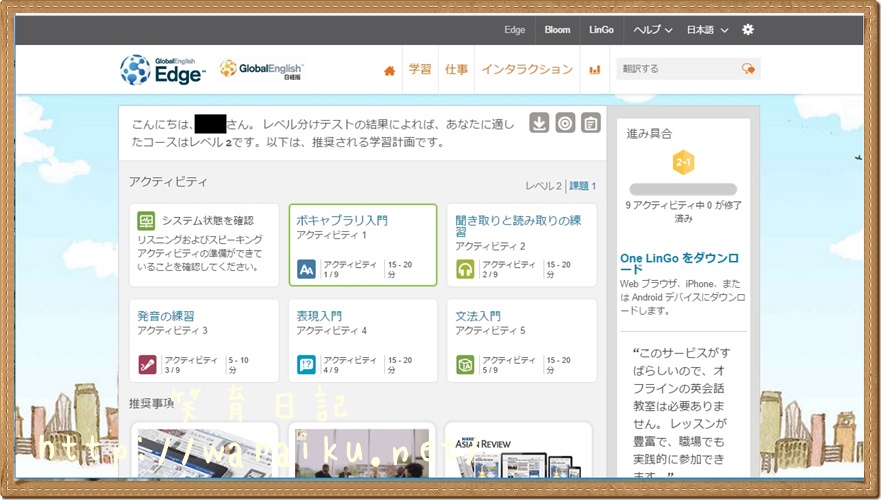The height and width of the screenshot is (500, 881).
Task: Click the translate speech bubble icon
Action: point(748,69)
